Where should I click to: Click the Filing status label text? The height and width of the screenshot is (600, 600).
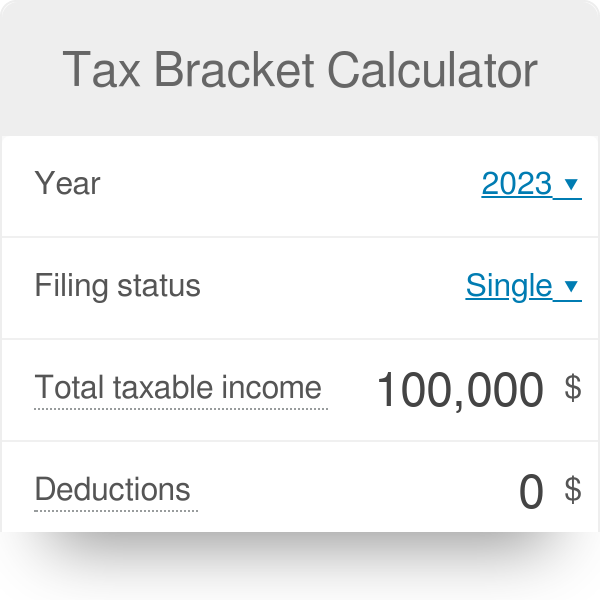point(117,286)
